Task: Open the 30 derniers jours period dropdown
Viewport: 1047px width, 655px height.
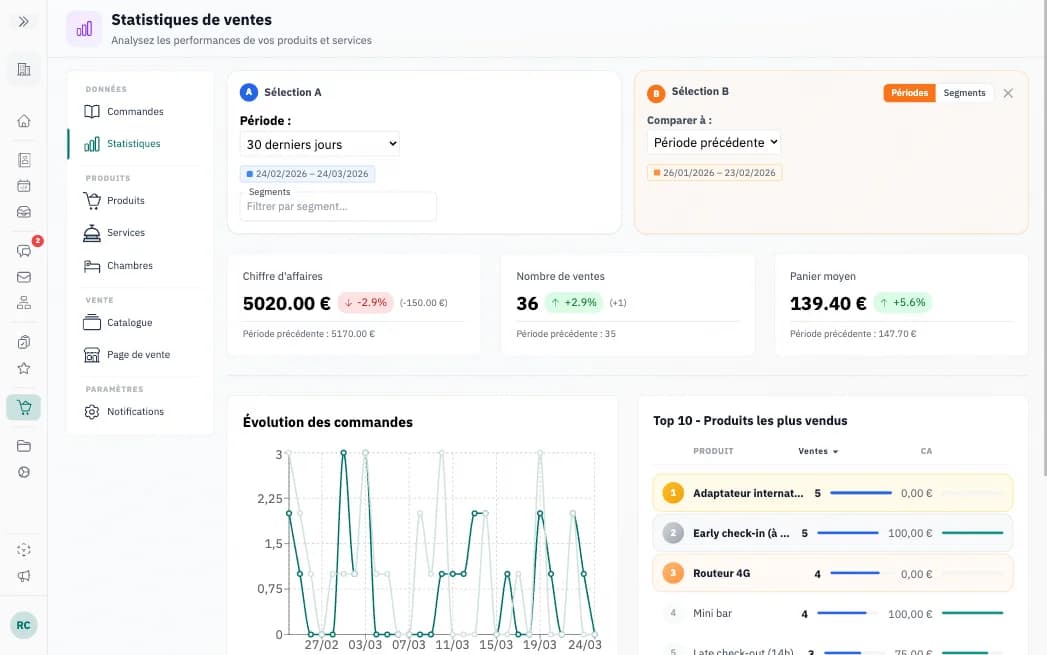Action: click(320, 143)
